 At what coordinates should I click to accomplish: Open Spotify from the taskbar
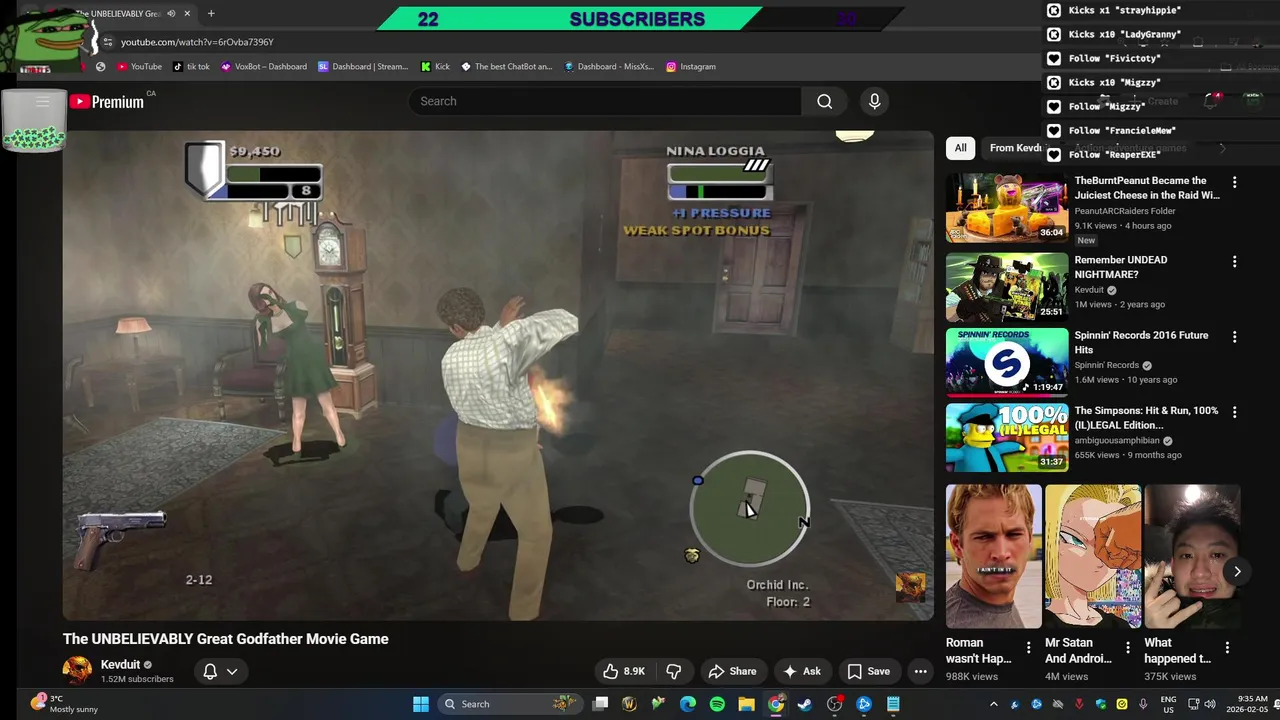click(717, 704)
